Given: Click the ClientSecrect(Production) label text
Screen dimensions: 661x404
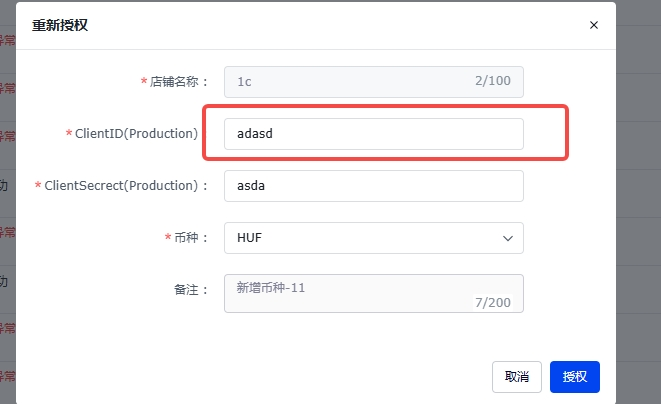Looking at the screenshot, I should [122, 186].
